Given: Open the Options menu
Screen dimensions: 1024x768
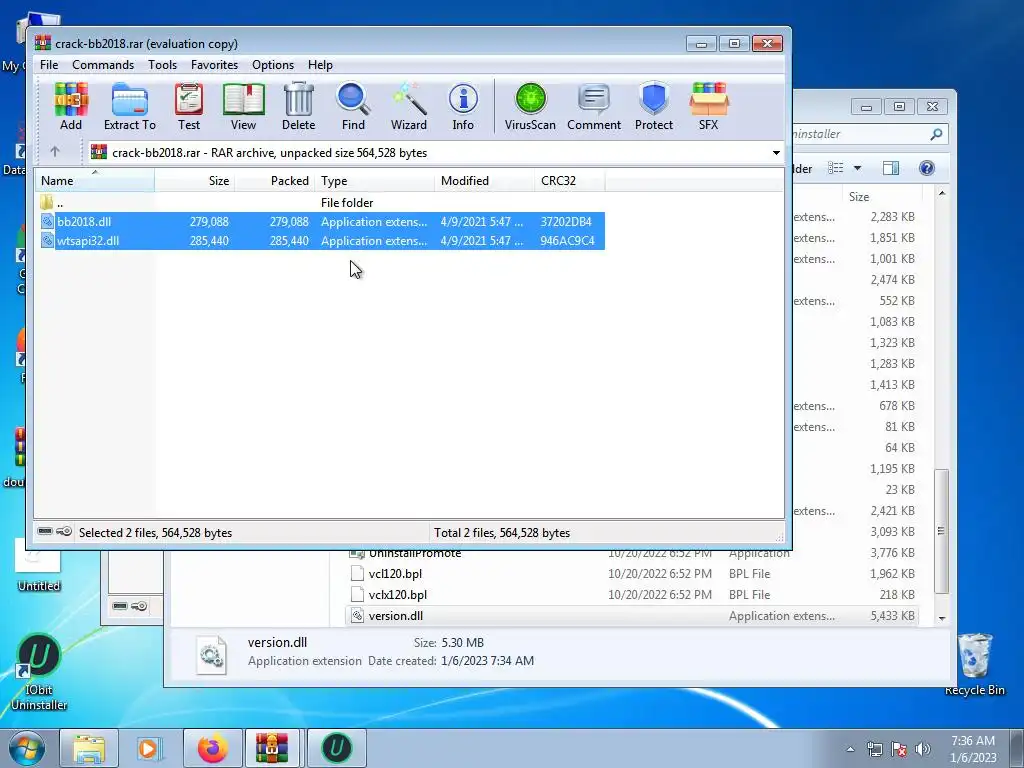Looking at the screenshot, I should (272, 65).
